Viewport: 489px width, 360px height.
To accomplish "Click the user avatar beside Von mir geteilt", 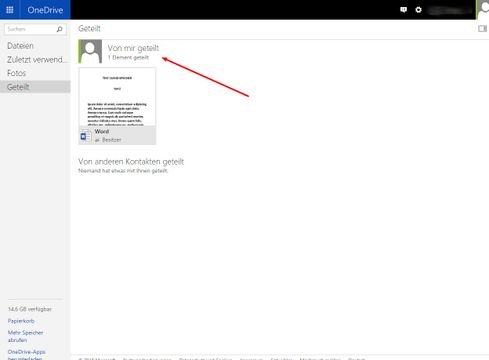I will [90, 51].
